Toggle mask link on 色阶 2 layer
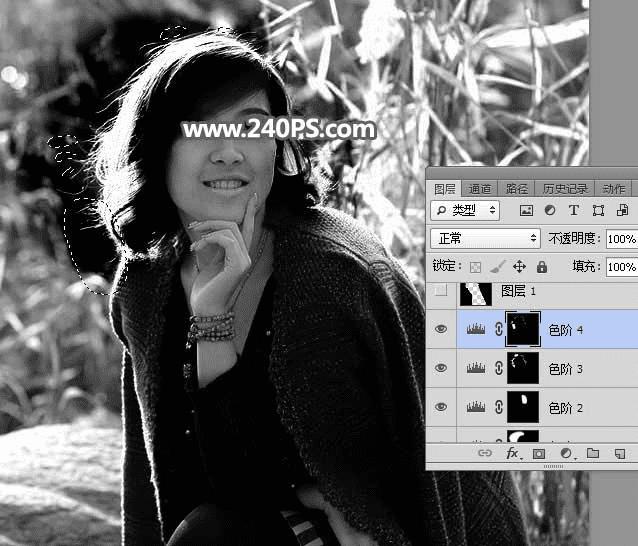 point(498,407)
